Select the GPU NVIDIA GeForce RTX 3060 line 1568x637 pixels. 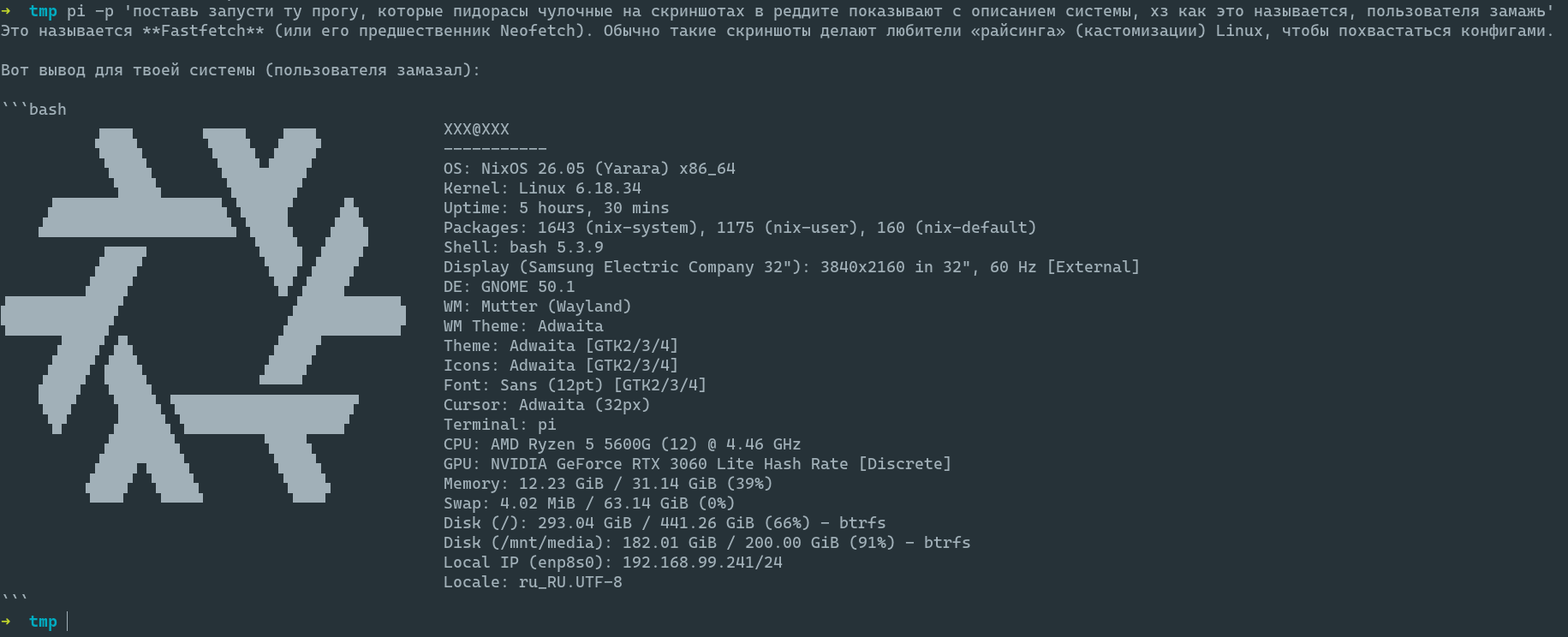(697, 464)
